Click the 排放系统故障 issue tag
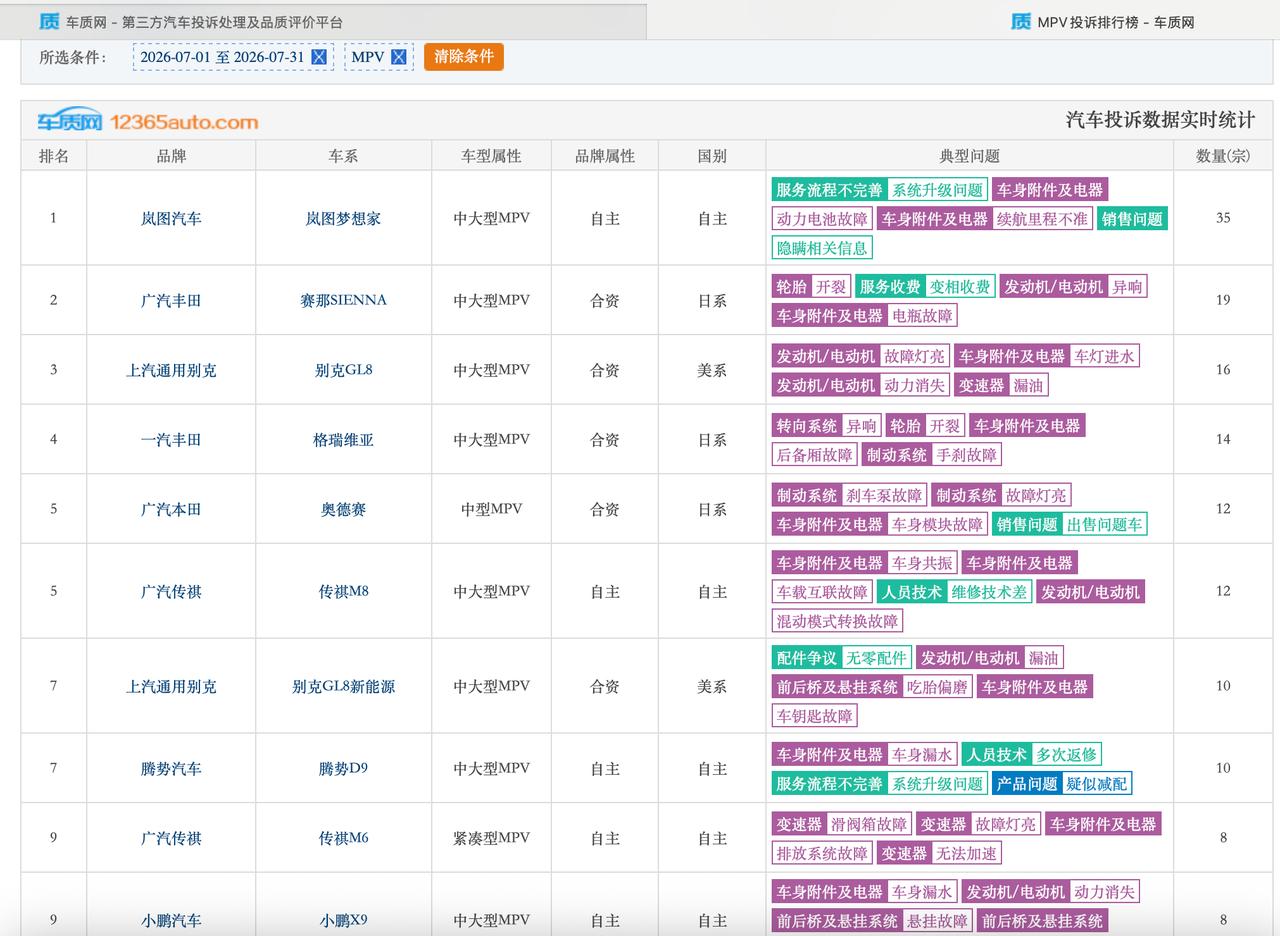This screenshot has height=936, width=1280. click(823, 853)
